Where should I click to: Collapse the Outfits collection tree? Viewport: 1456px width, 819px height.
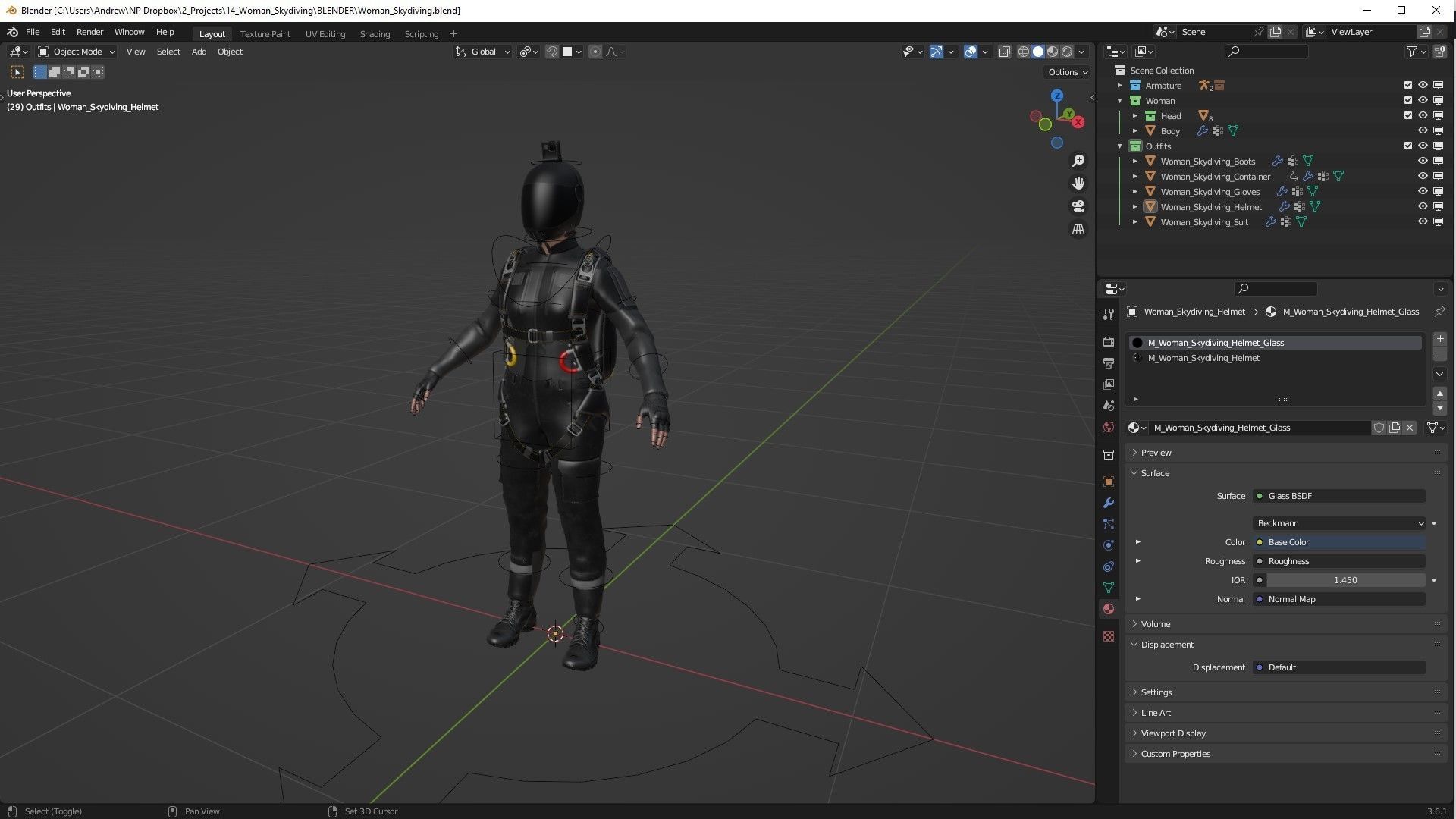[1120, 146]
